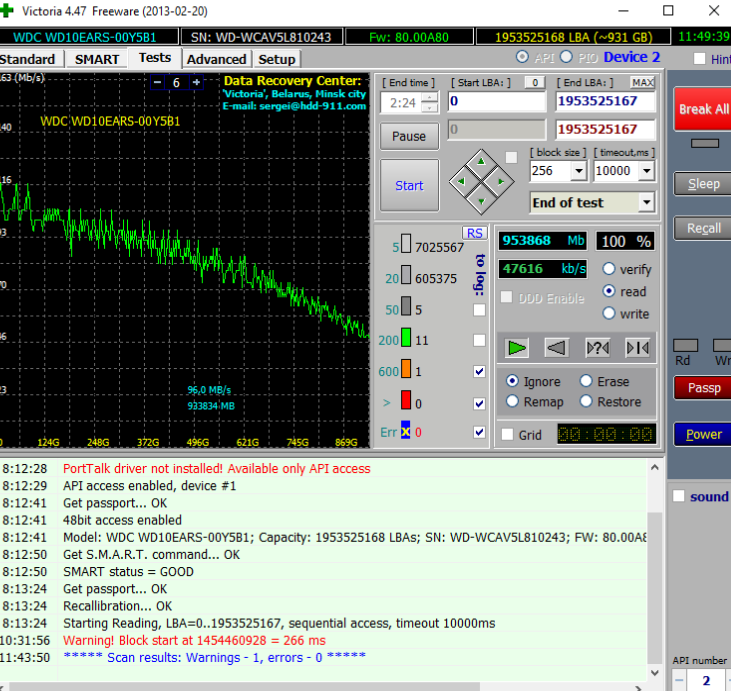Viewport: 731px width, 691px height.
Task: Click the red slow block swatch
Action: click(x=406, y=400)
